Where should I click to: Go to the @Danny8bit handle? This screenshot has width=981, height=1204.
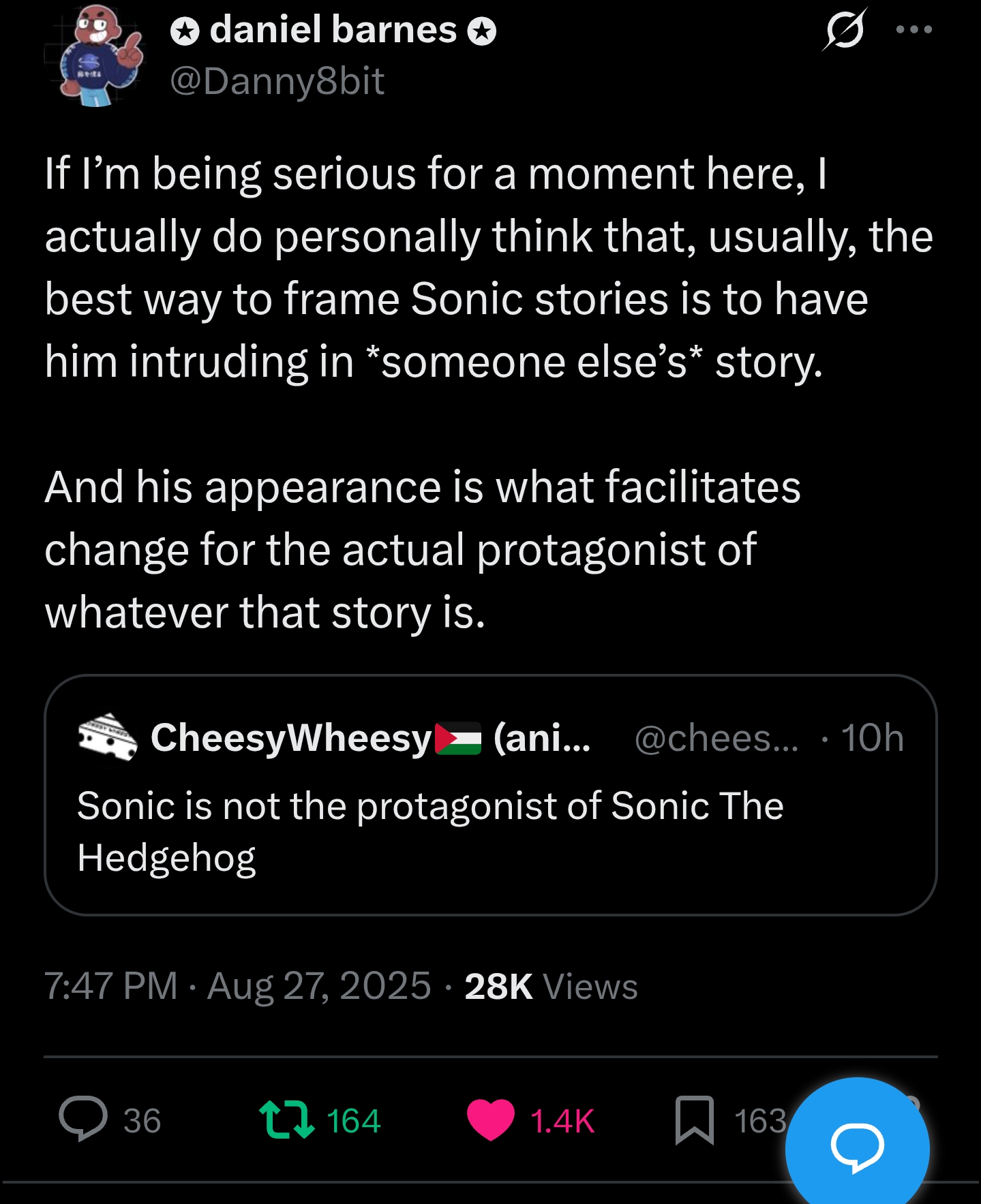pos(277,82)
